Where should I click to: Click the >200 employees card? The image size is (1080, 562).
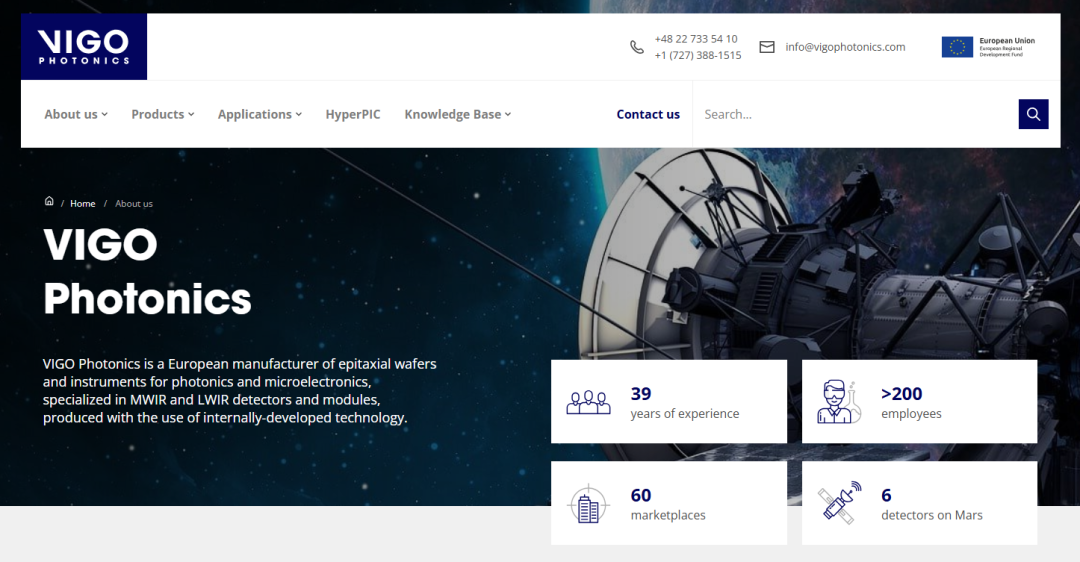pos(920,402)
